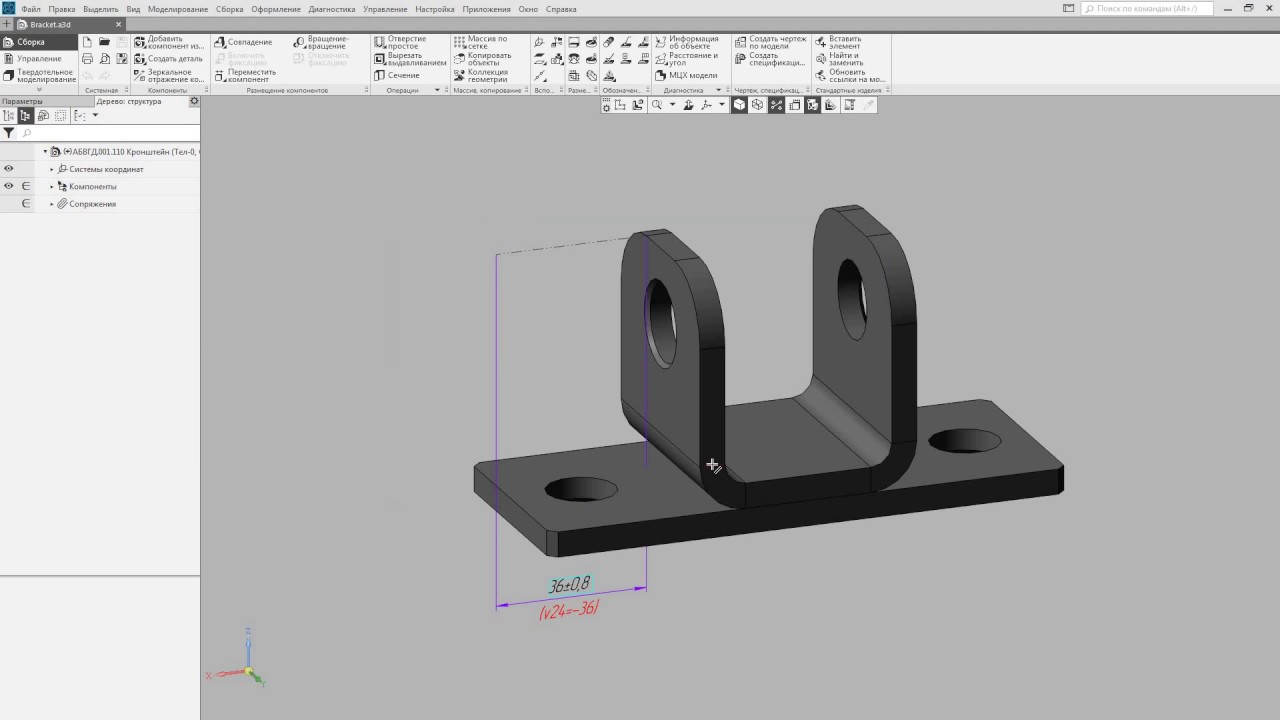Toggle the dashed-rectangle button in the tree toolbar

[61, 116]
